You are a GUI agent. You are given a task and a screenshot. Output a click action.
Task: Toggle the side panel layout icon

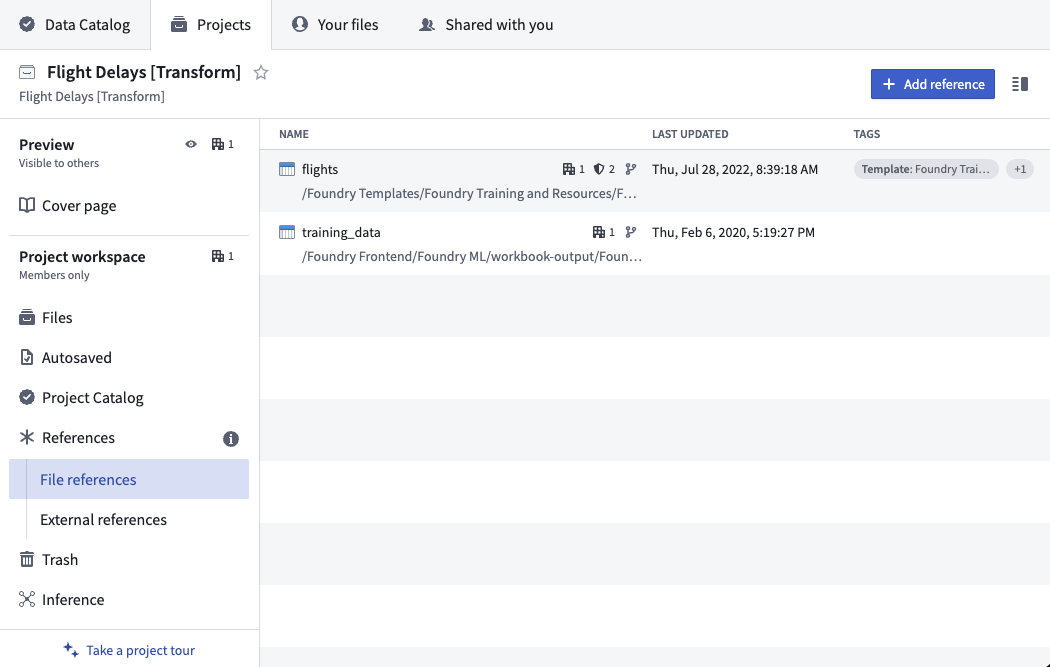[1020, 84]
